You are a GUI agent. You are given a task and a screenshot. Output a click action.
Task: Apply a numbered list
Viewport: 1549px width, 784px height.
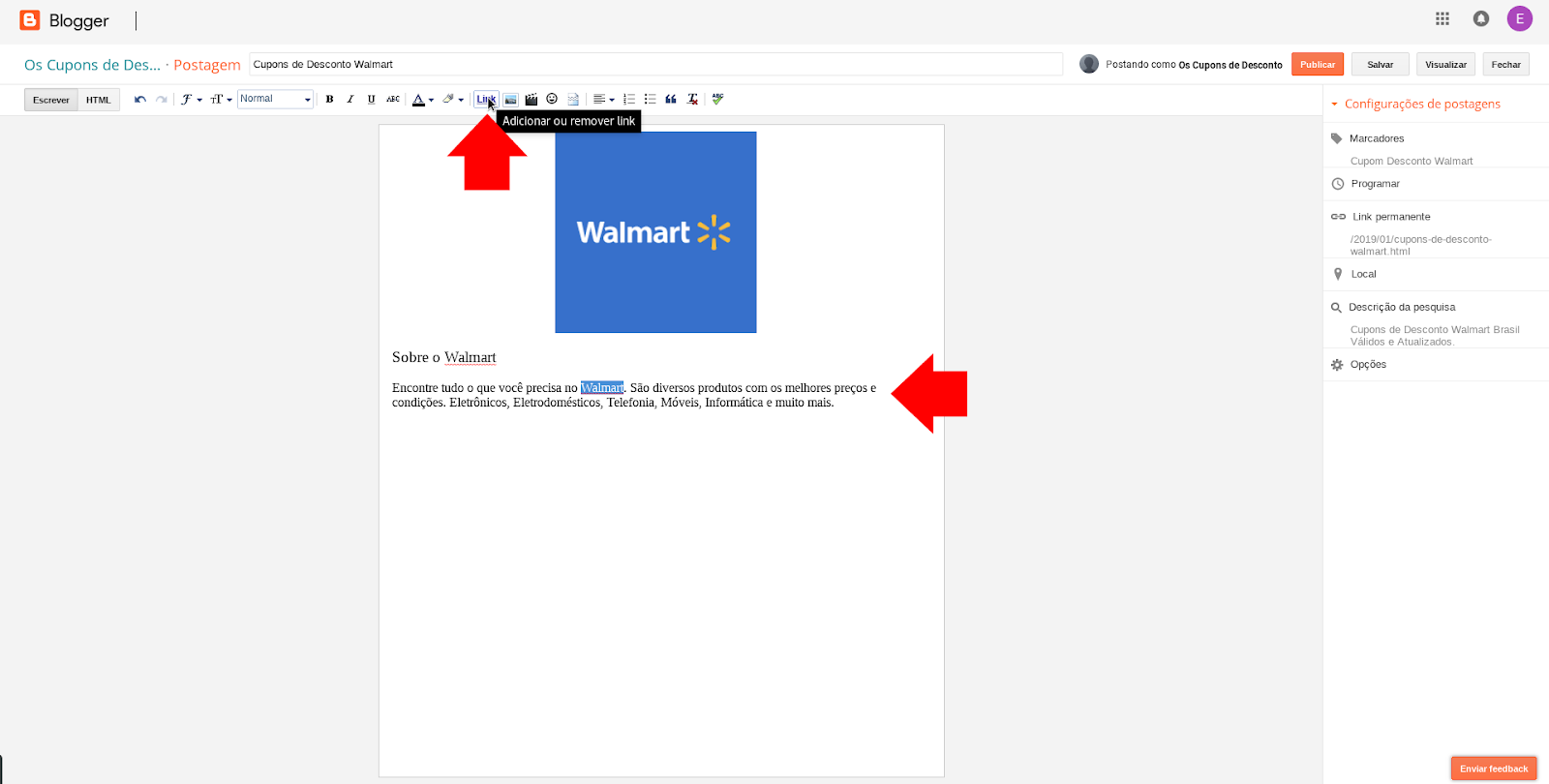click(x=629, y=100)
